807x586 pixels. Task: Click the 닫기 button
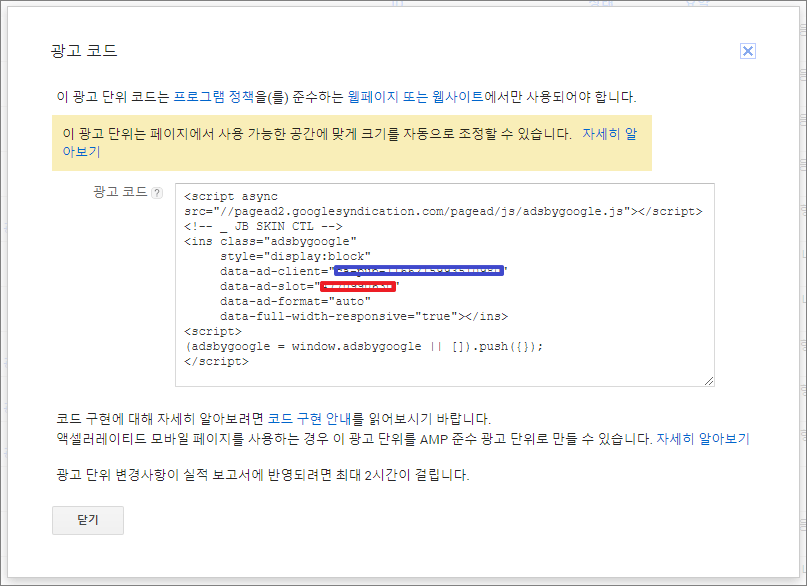(x=88, y=520)
